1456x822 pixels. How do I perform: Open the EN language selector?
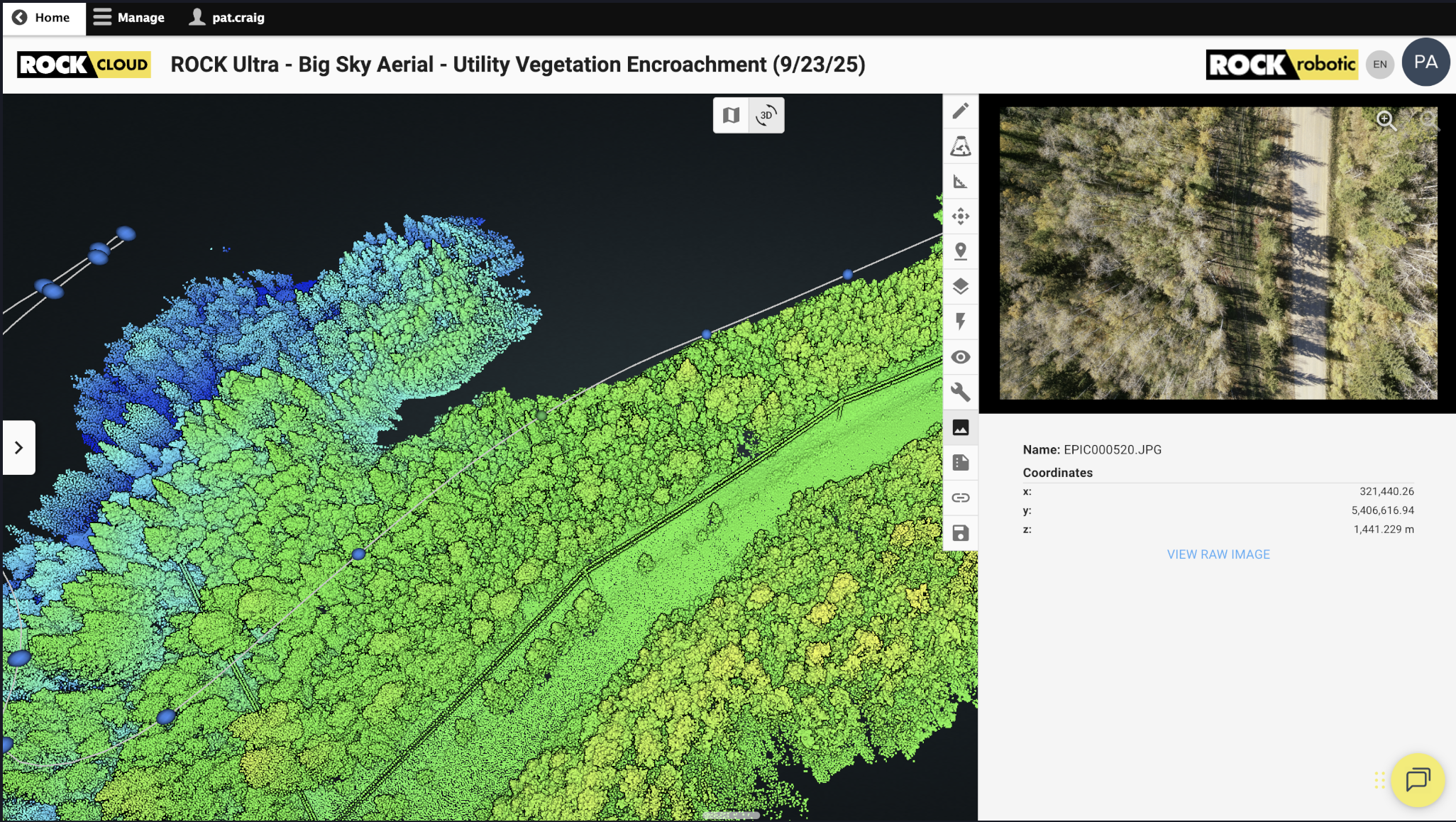pyautogui.click(x=1379, y=64)
